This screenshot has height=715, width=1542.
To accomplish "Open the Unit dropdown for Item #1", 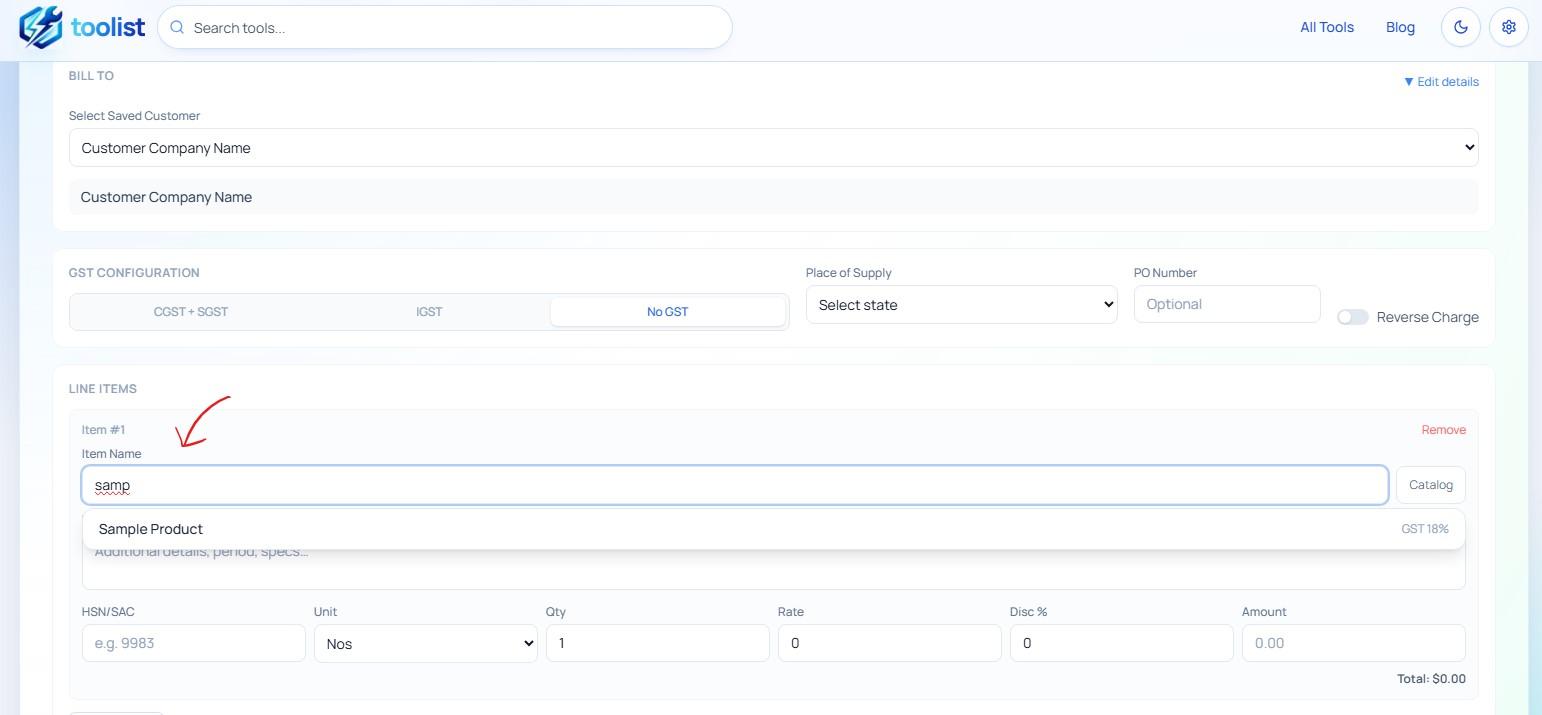I will pyautogui.click(x=425, y=643).
